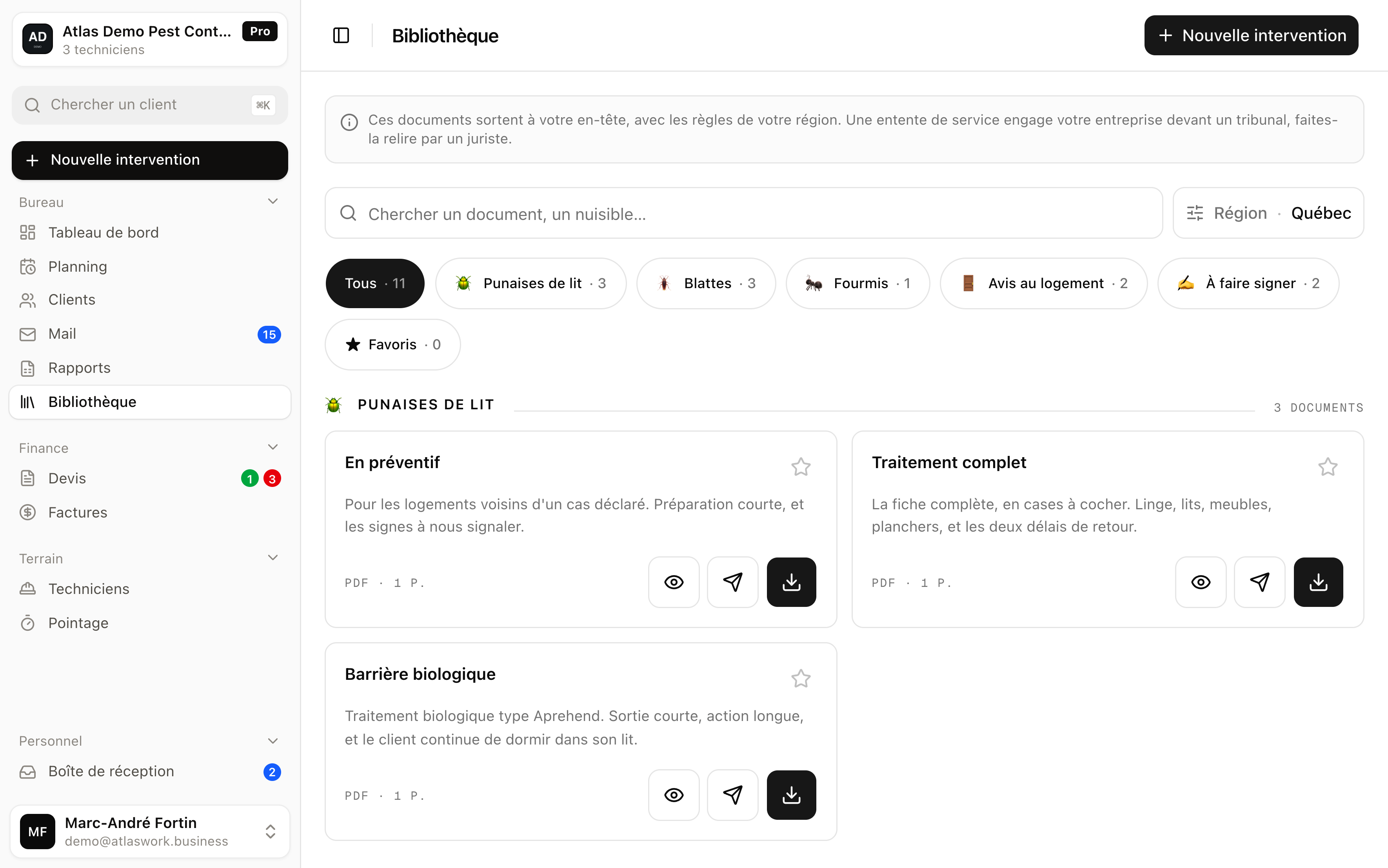
Task: Click the Mail unread badge 15
Action: coord(269,335)
